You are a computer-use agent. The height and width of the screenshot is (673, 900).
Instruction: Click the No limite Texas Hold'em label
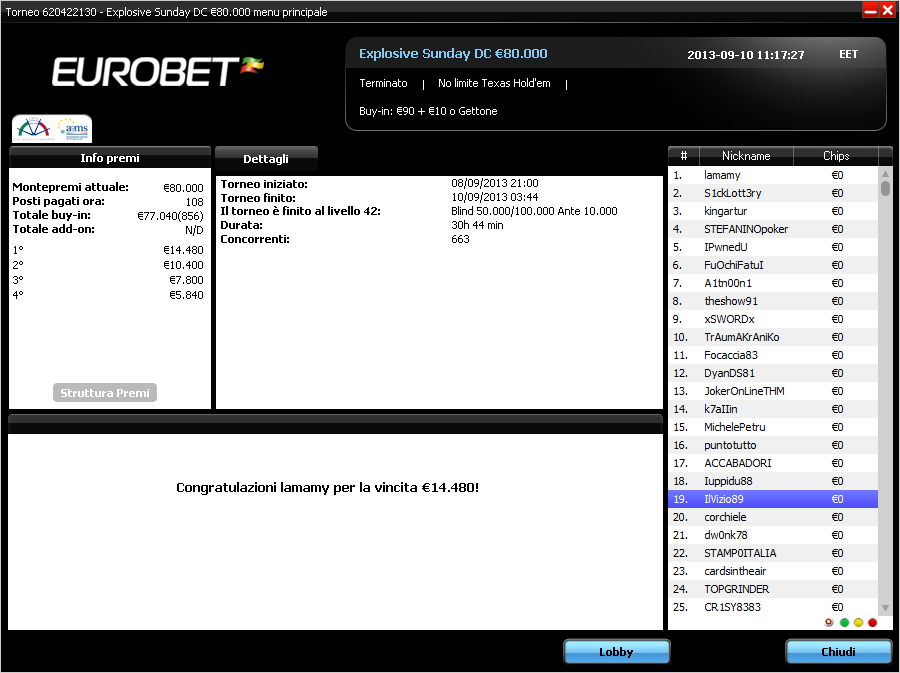494,83
